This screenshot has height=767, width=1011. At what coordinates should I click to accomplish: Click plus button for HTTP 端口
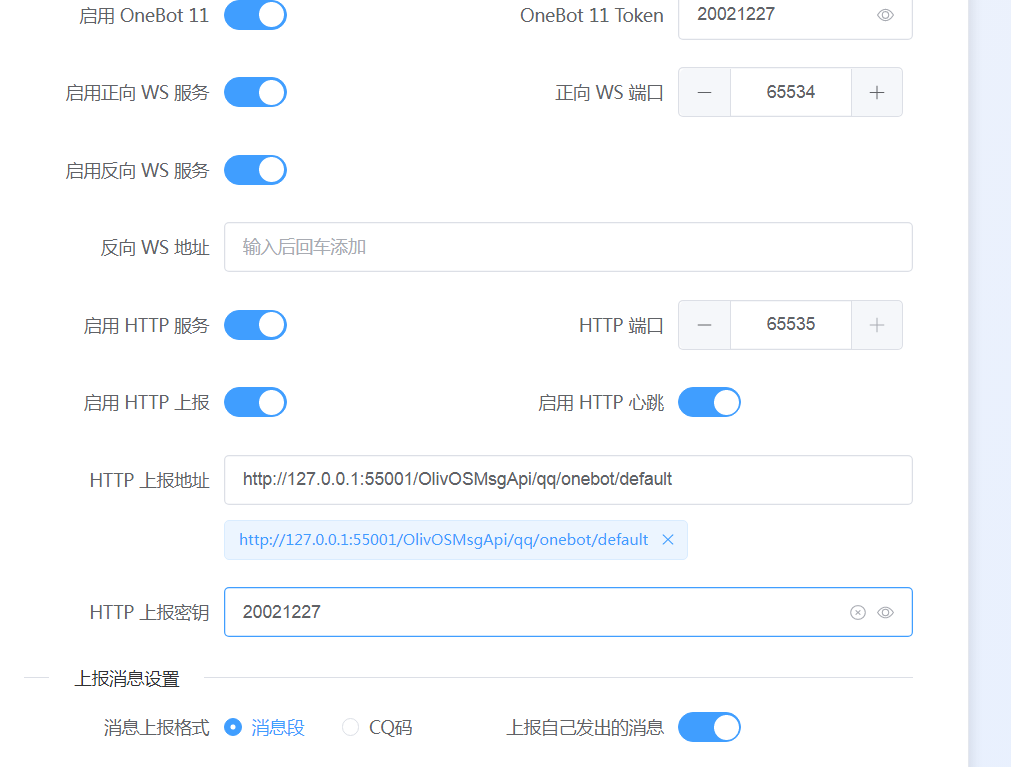(x=877, y=325)
